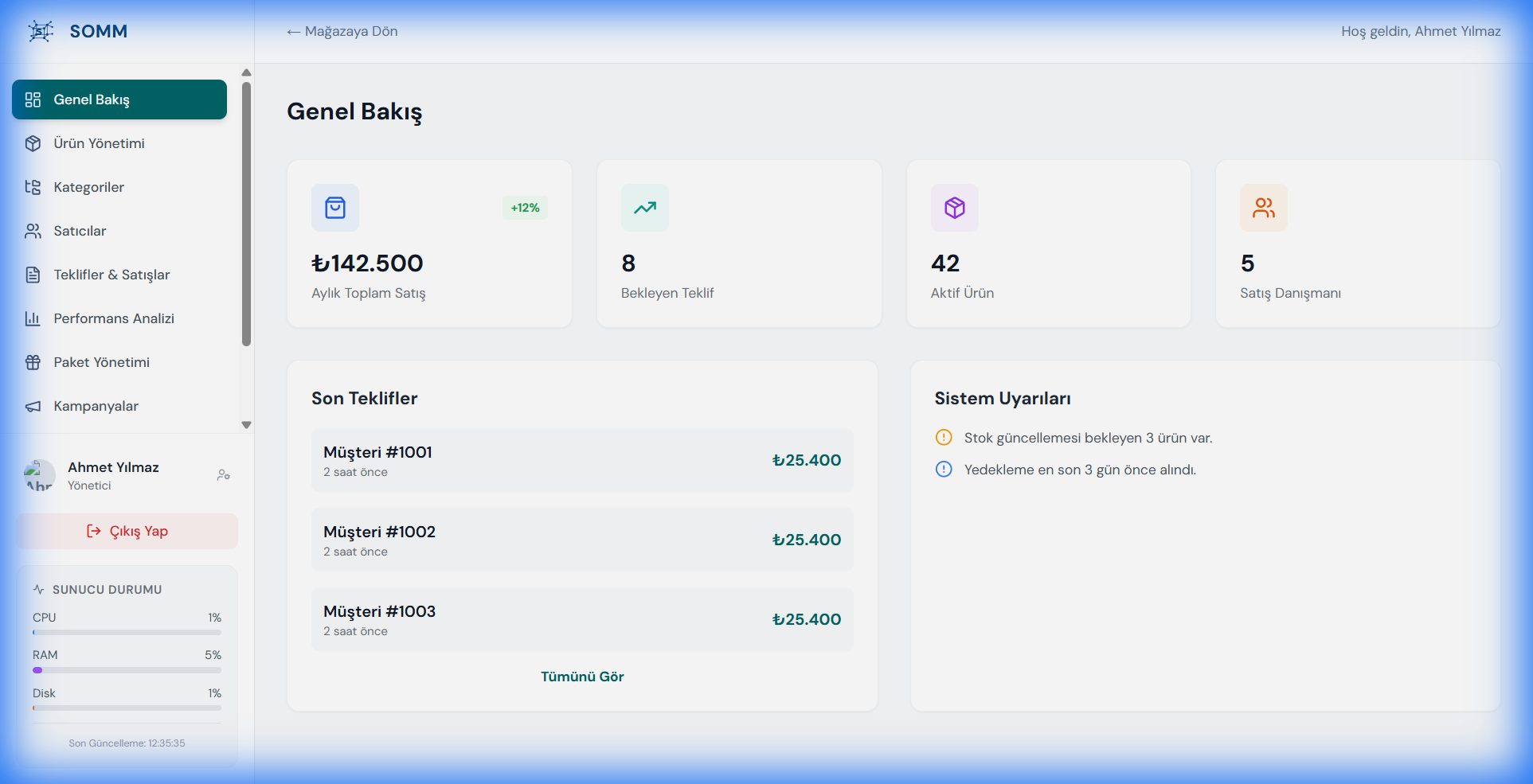Open Ürün Yönetimi from the sidebar
The width and height of the screenshot is (1533, 784).
coord(99,143)
